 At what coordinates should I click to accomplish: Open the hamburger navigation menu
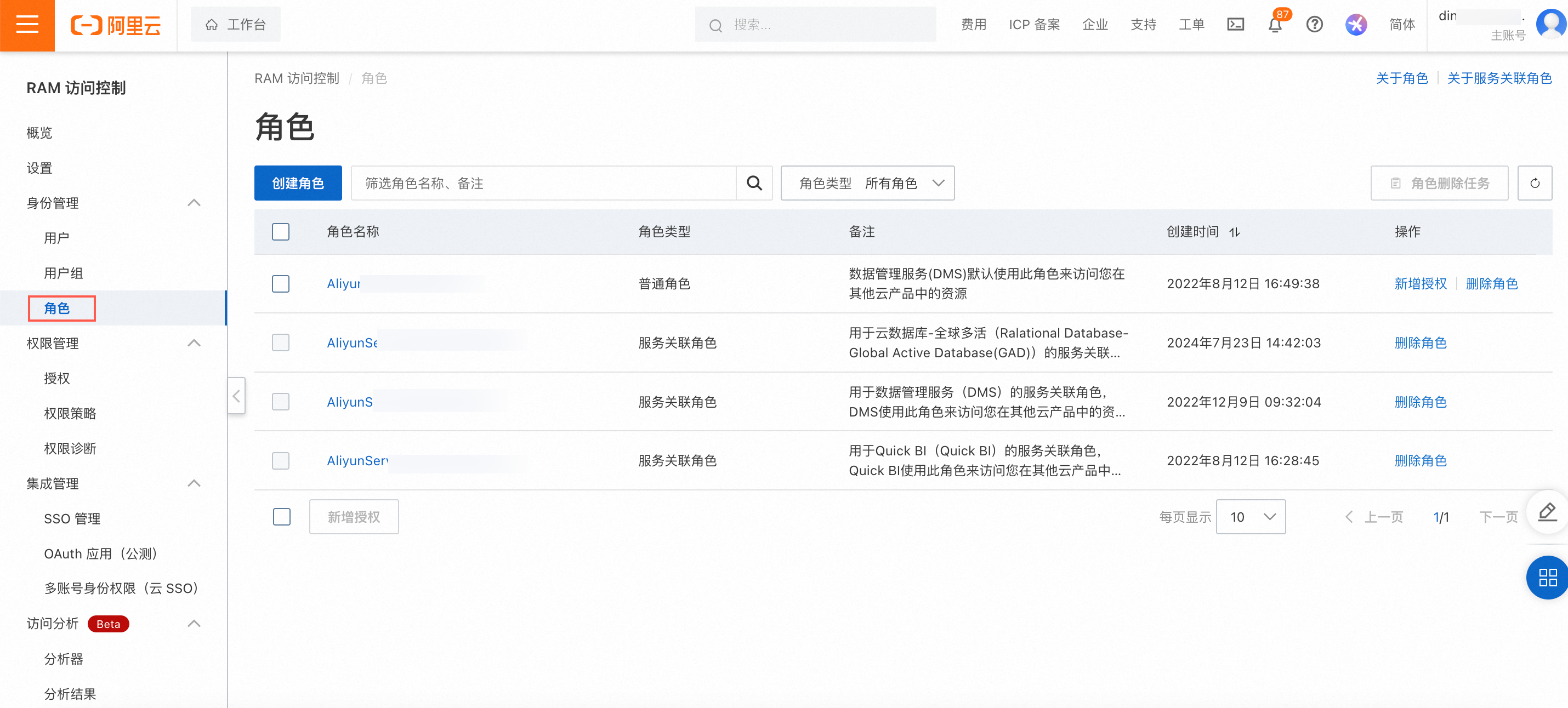pos(27,25)
